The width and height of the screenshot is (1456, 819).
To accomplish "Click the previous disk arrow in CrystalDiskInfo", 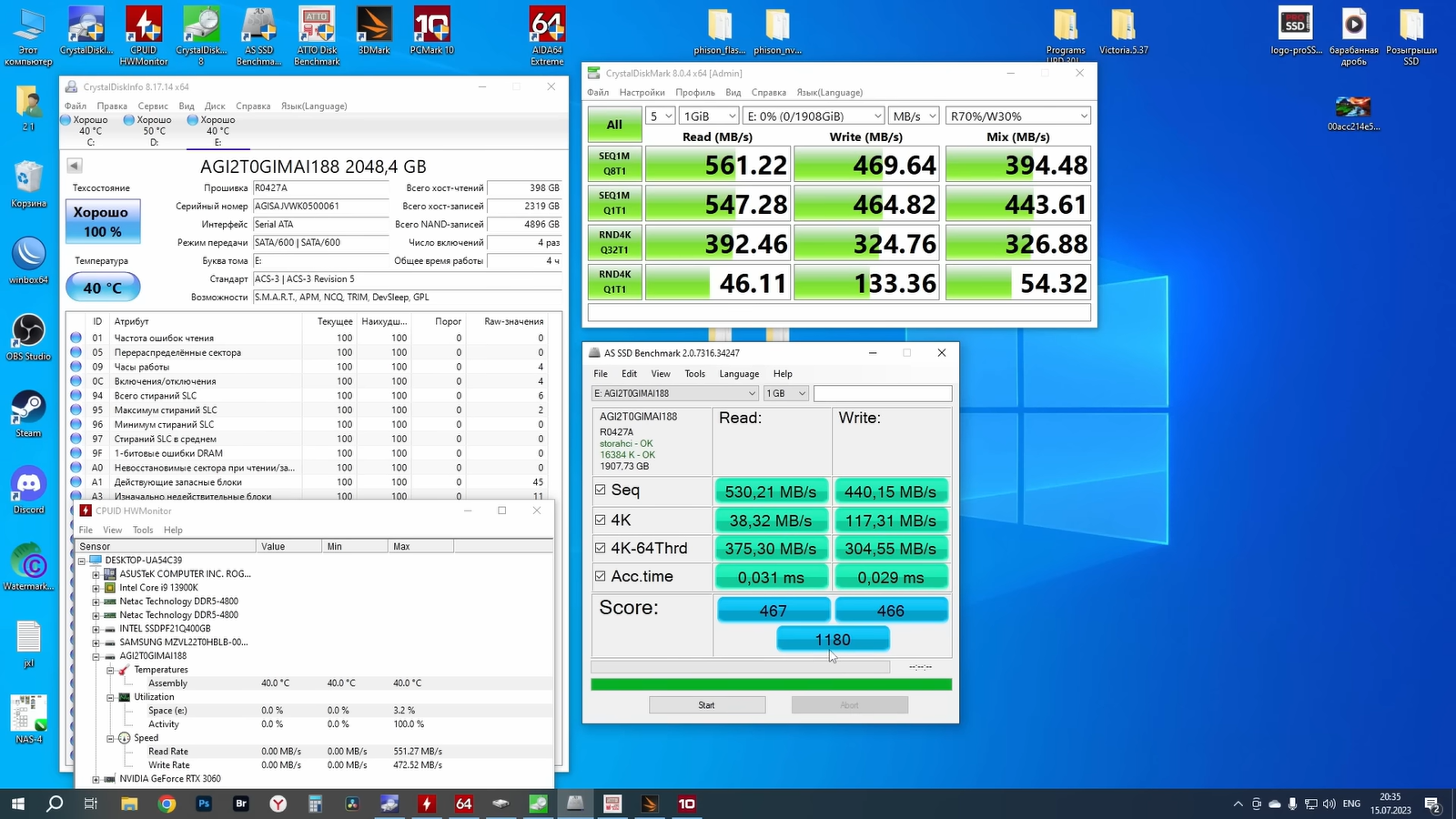I will (x=75, y=166).
